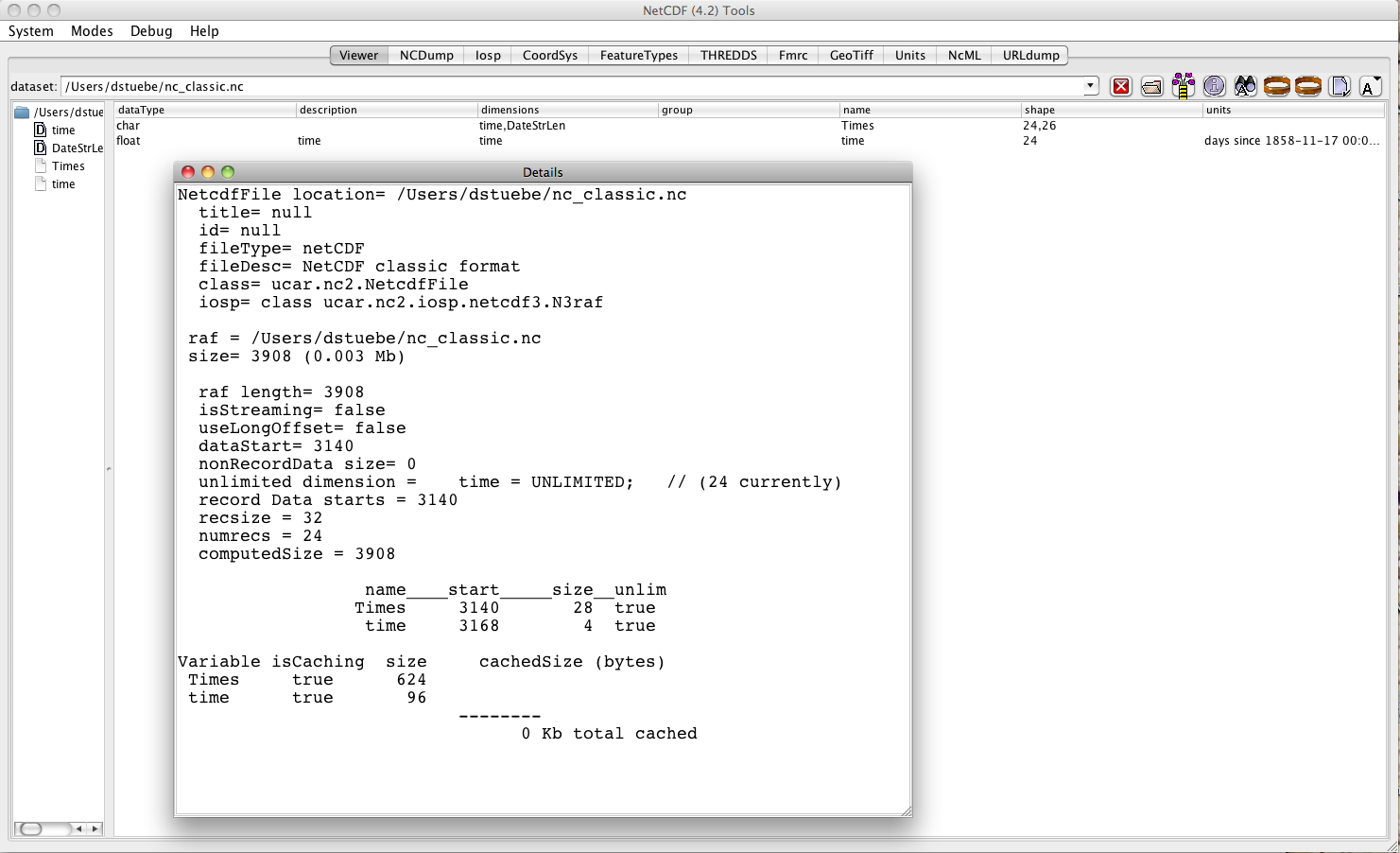Switch to the CoordSys tab
This screenshot has width=1400, height=853.
(549, 56)
